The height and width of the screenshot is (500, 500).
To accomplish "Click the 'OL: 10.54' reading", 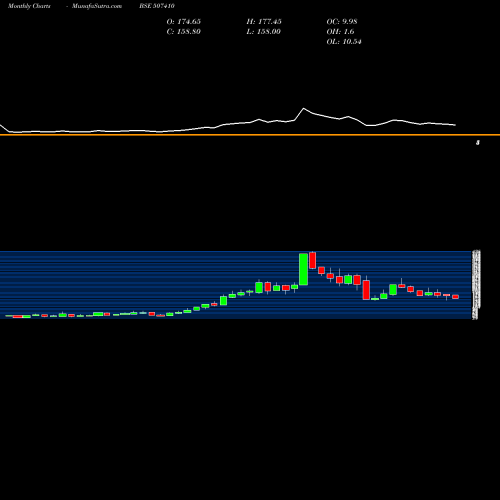I will pyautogui.click(x=344, y=42).
